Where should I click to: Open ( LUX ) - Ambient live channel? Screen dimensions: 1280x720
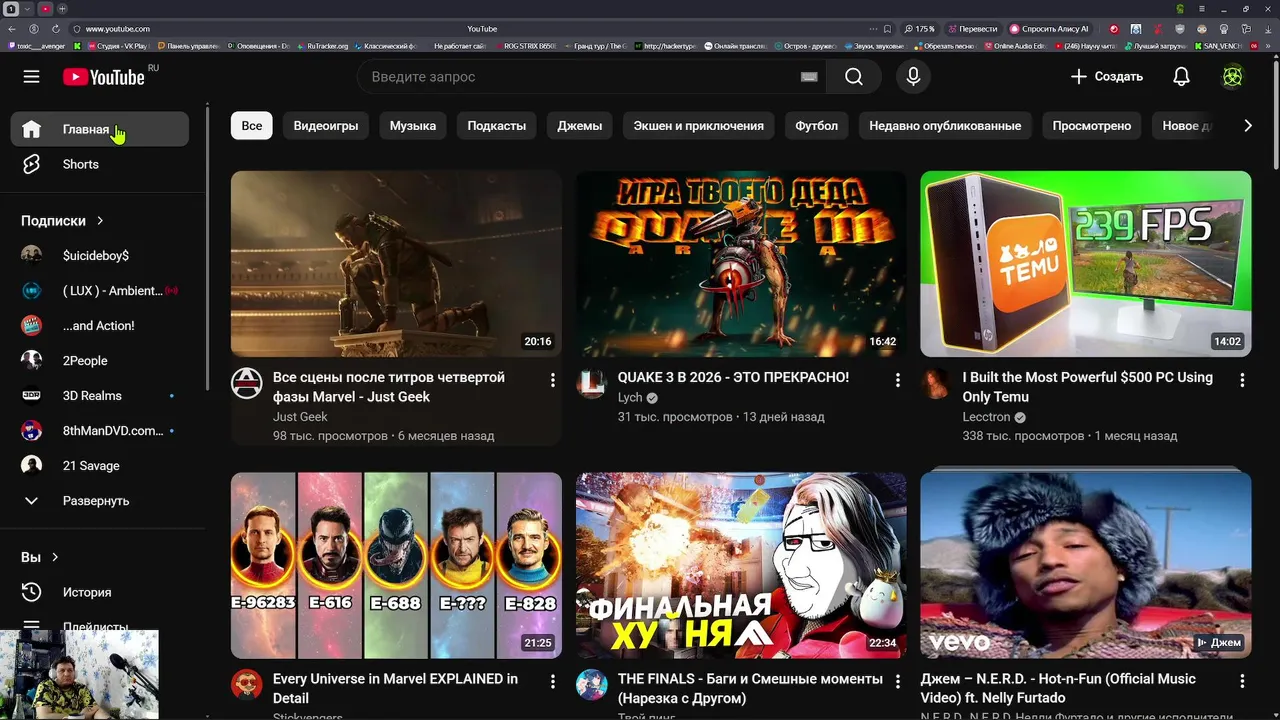pos(99,291)
